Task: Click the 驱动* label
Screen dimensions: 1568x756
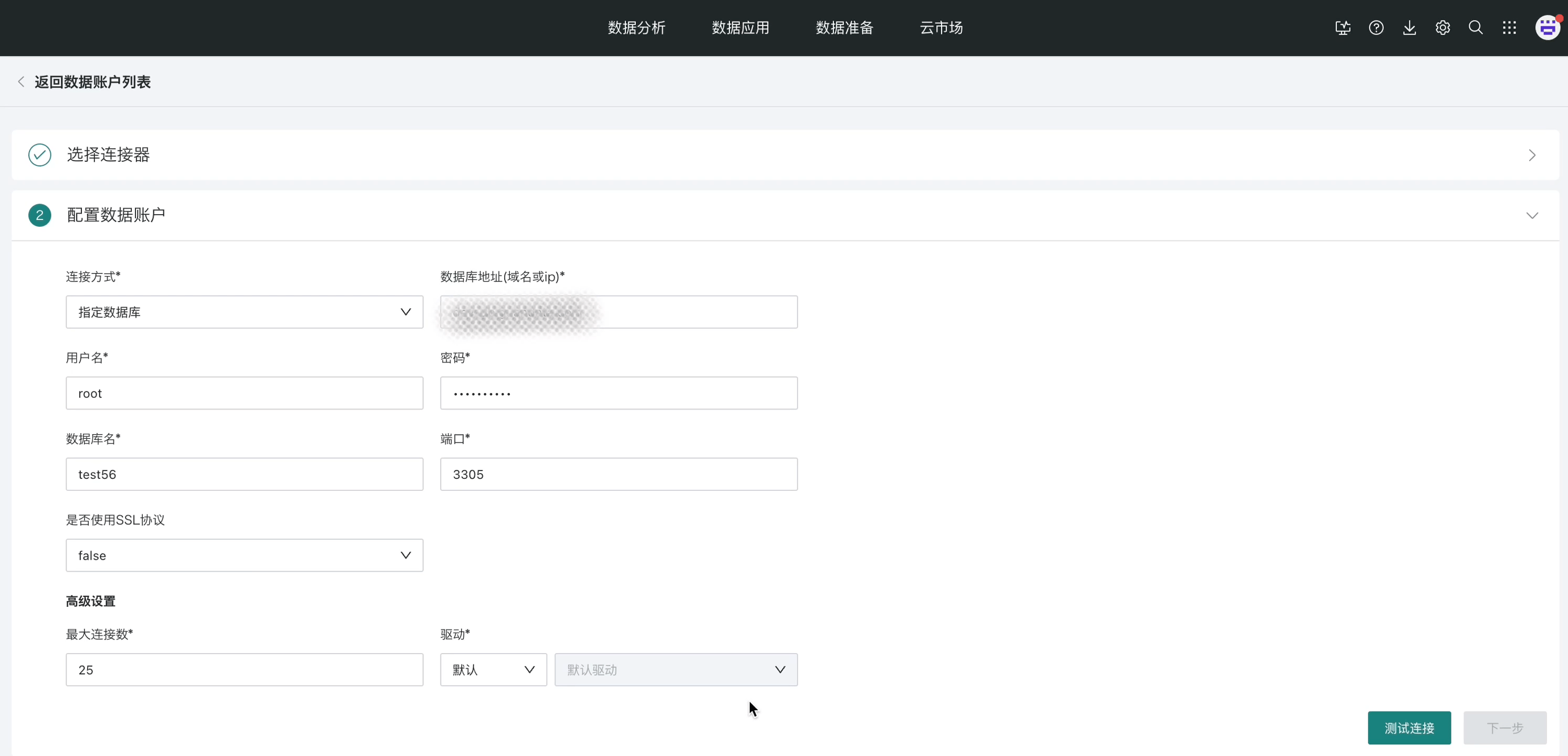Action: [x=455, y=634]
